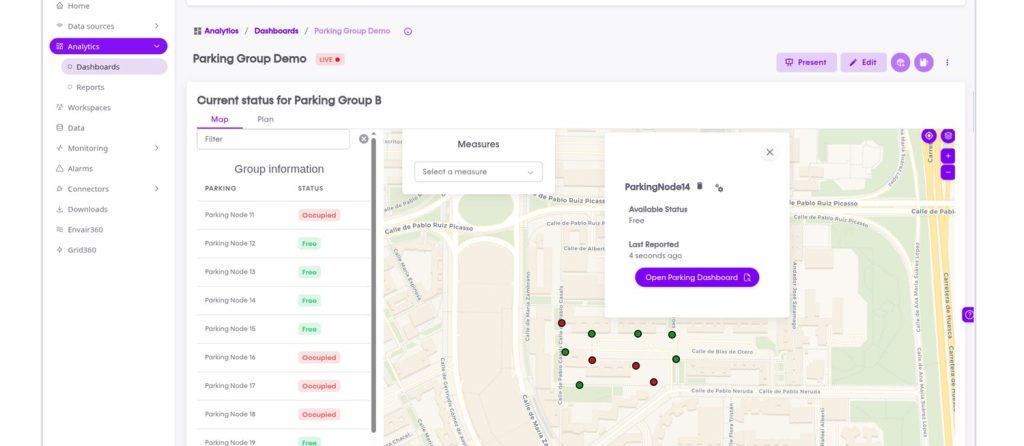Click the scroll-up arrow above list scrollbar

click(374, 133)
